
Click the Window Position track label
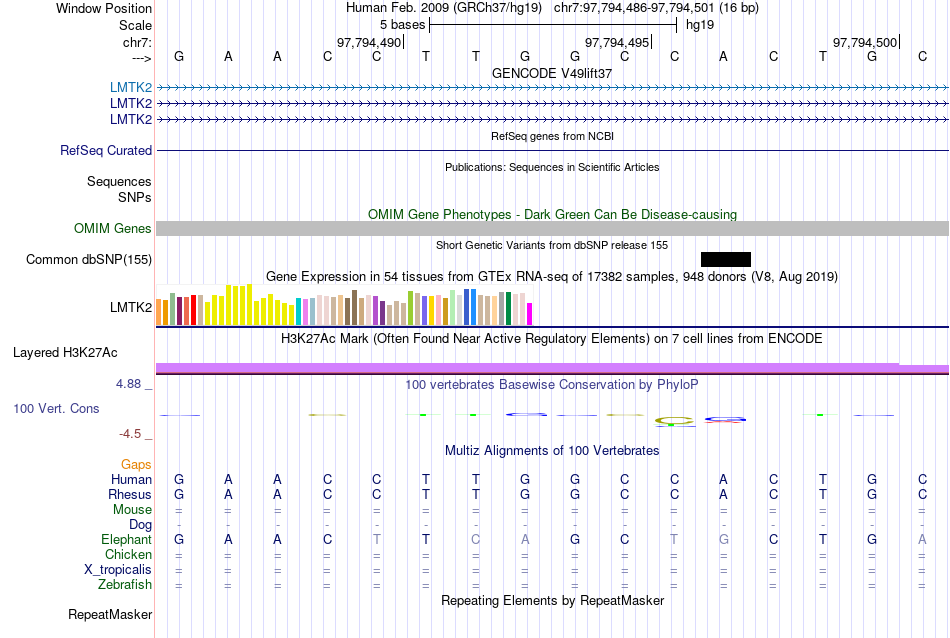click(x=104, y=8)
